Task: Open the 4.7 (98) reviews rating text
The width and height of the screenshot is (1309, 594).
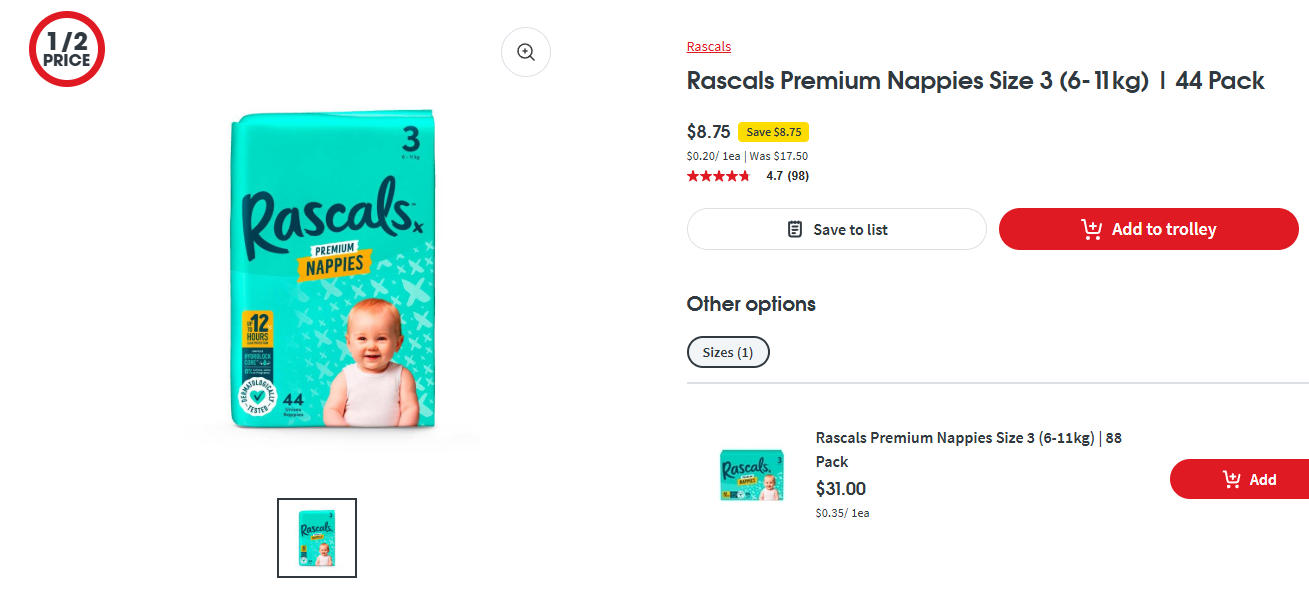Action: 787,176
